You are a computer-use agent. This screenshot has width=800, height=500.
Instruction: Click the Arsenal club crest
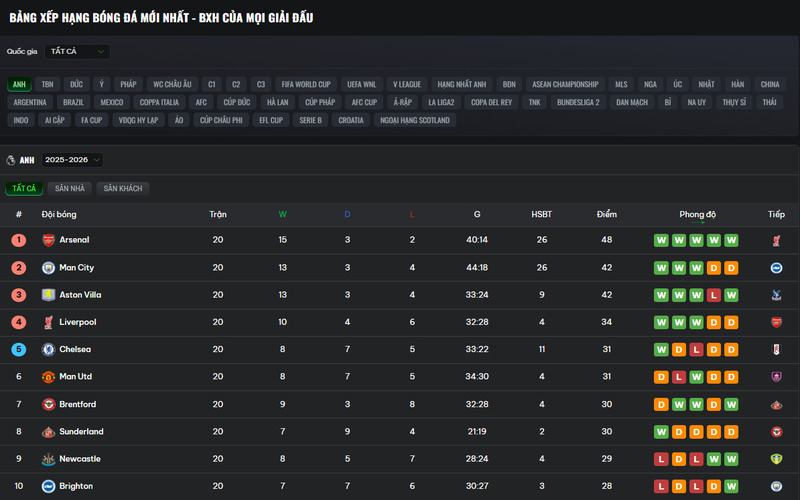tap(48, 240)
